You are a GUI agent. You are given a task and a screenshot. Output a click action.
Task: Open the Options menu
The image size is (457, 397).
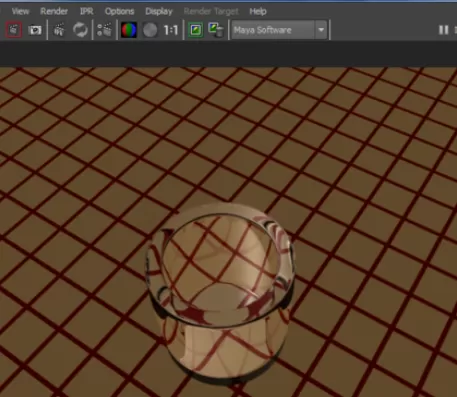(119, 11)
